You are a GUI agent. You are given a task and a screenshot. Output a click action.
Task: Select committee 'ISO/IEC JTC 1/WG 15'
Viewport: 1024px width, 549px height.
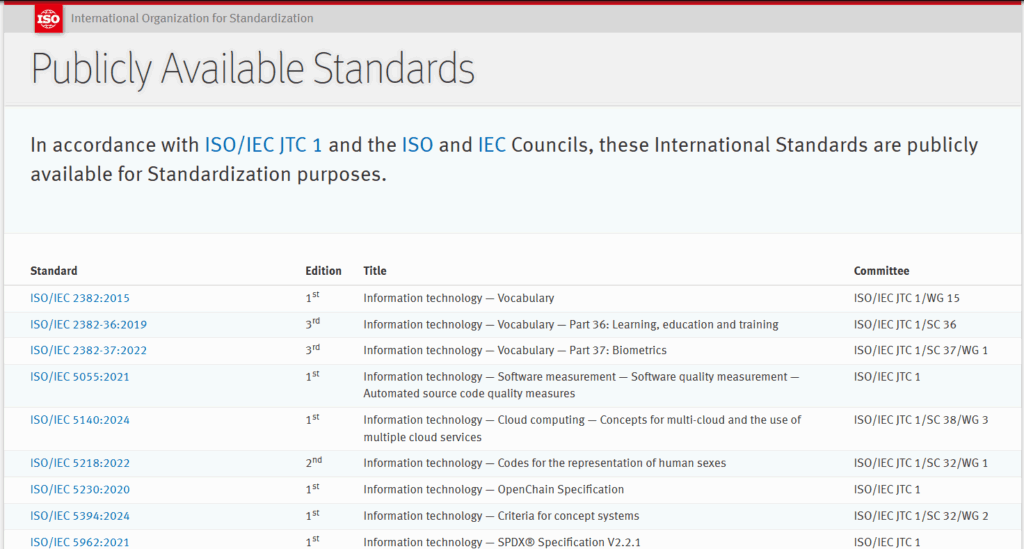click(x=906, y=298)
